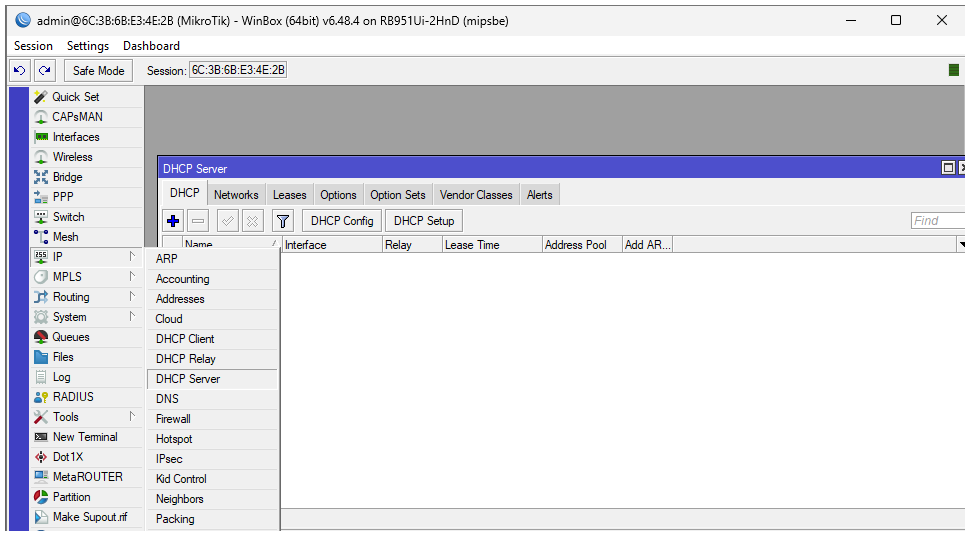Open CAPsMAN in the sidebar

point(87,116)
